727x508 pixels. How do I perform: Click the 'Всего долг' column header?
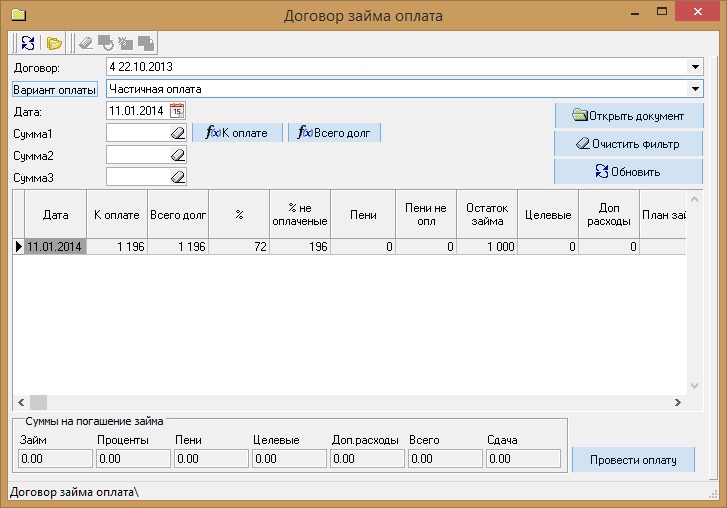coord(178,215)
